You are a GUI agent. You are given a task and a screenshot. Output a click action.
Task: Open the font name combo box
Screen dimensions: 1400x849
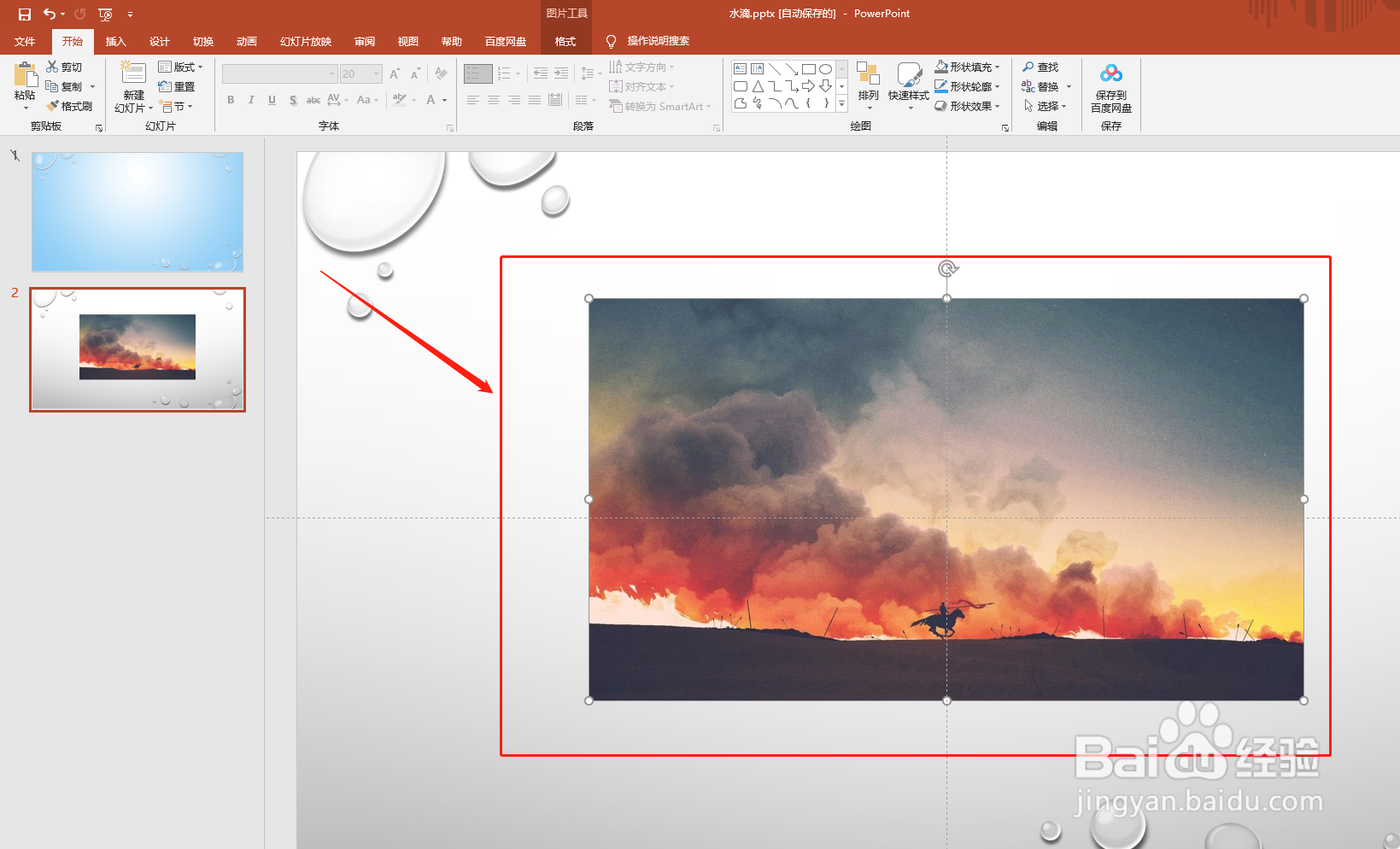[280, 74]
